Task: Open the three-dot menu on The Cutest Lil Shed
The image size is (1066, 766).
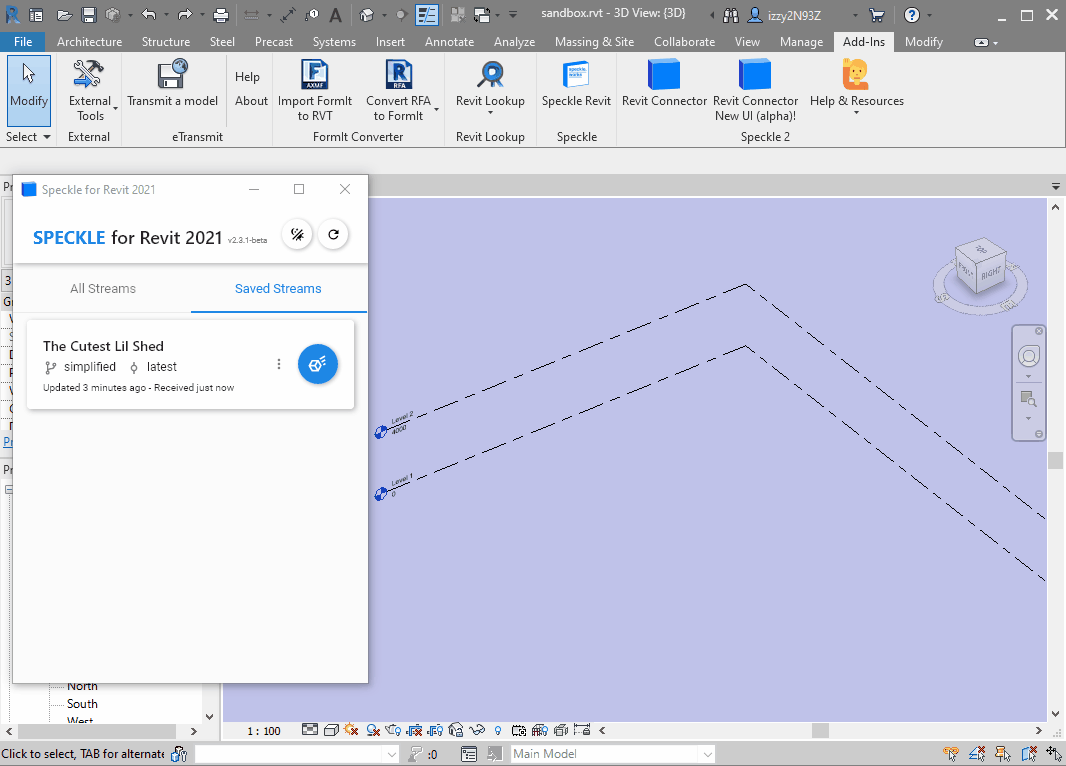Action: point(279,364)
